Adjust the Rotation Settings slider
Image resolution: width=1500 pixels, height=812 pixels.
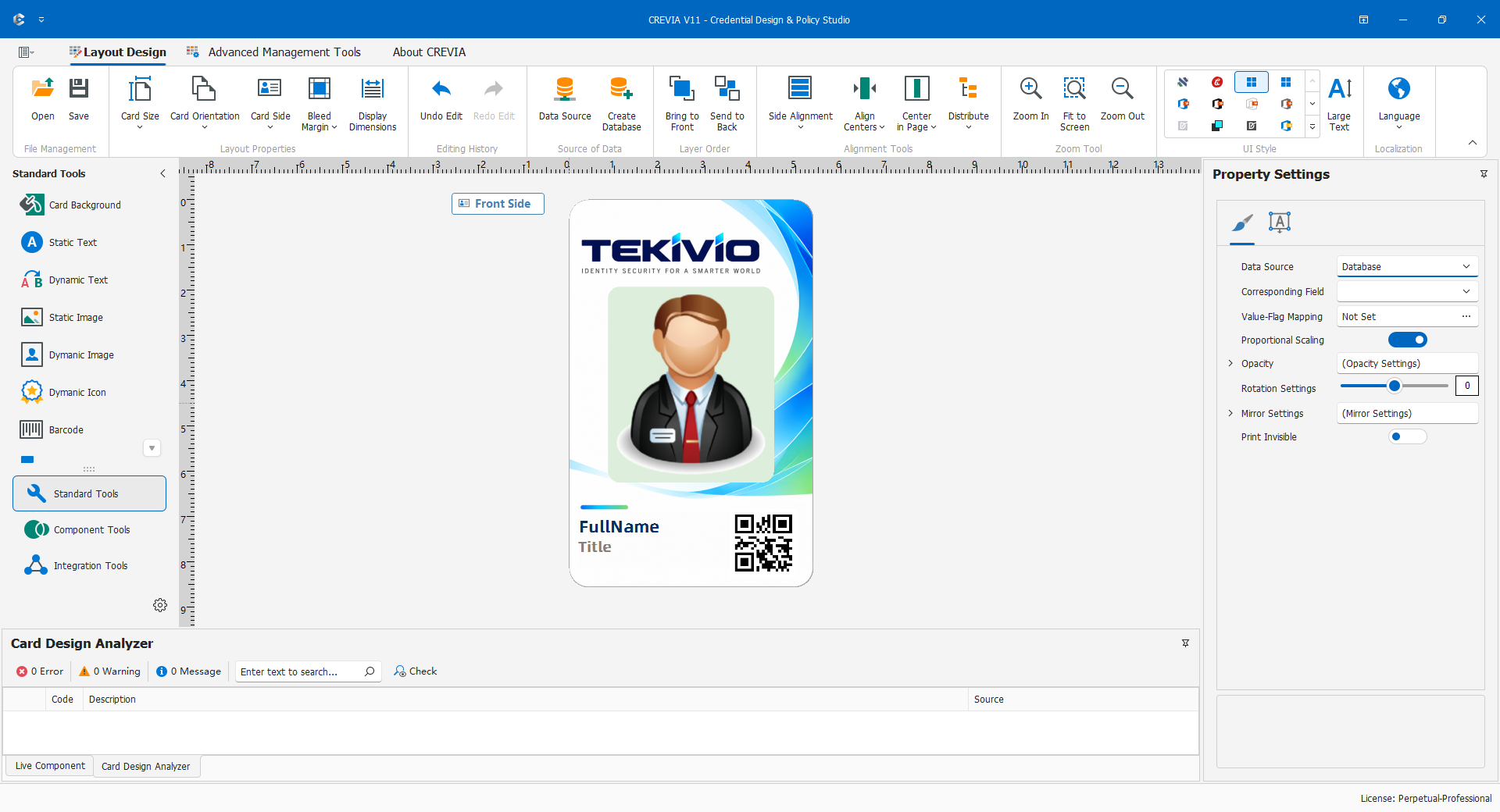click(1395, 386)
